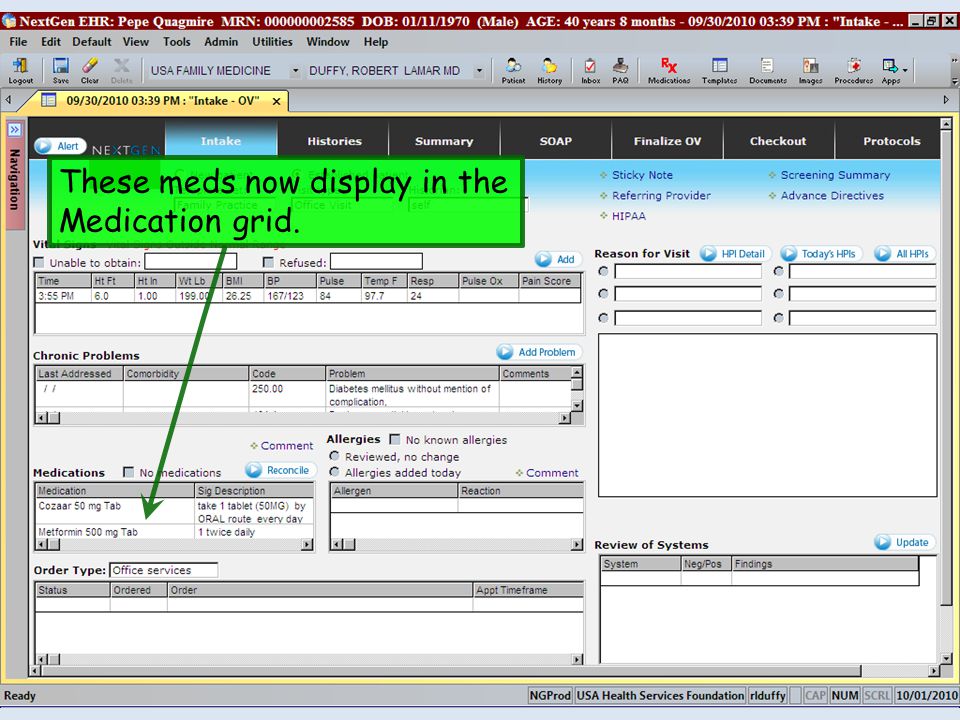Click the template icon on Intake tab
The height and width of the screenshot is (720, 960).
click(48, 100)
